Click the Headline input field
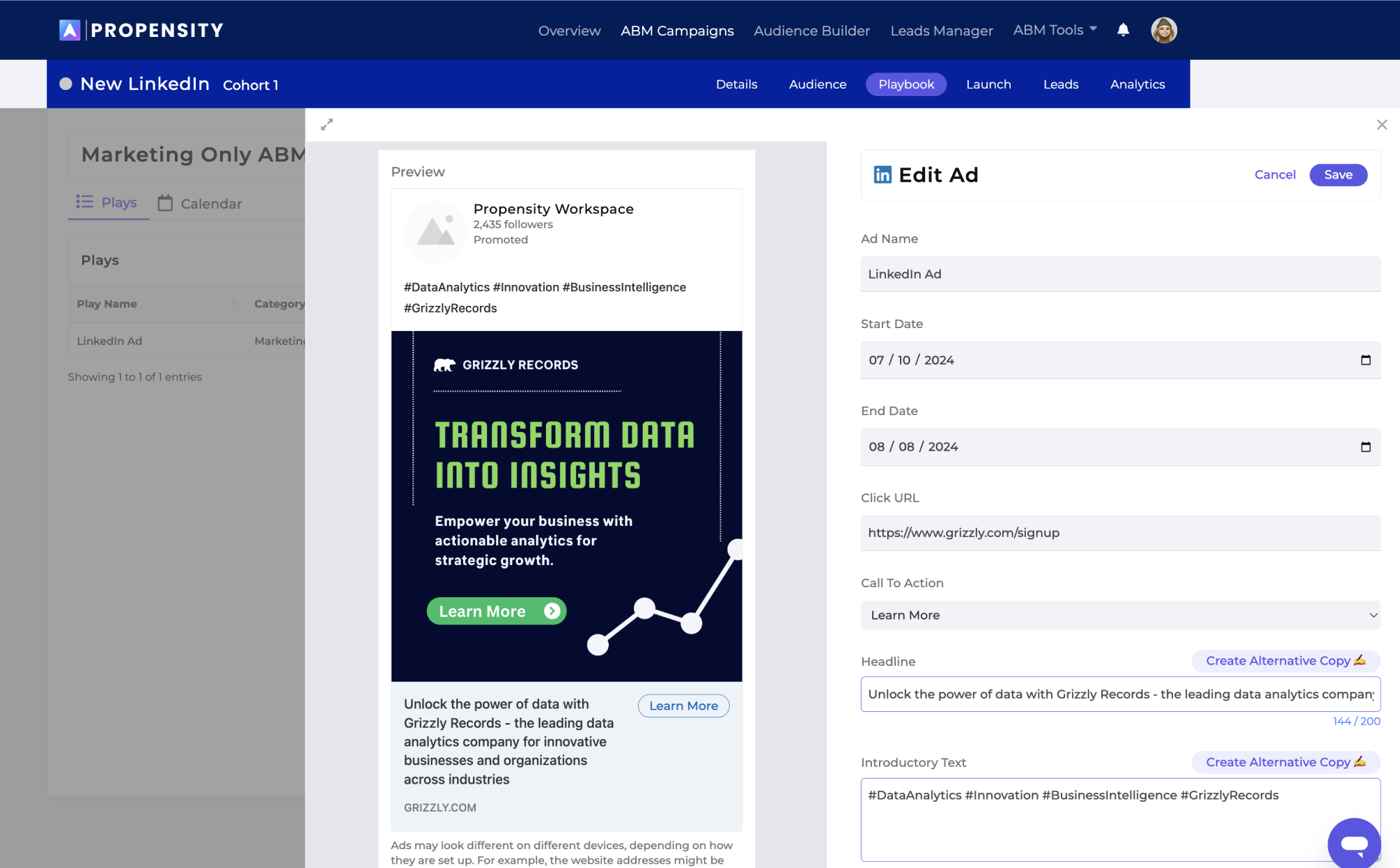The width and height of the screenshot is (1400, 868). pos(1120,694)
